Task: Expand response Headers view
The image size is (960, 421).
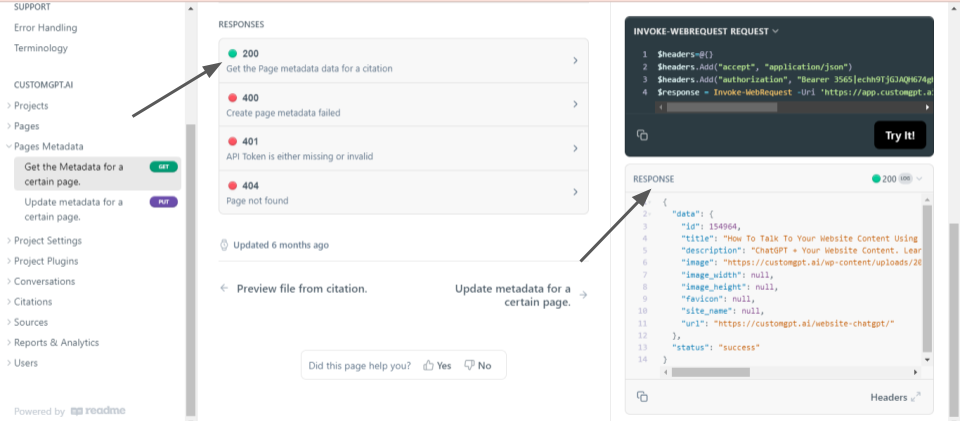Action: coord(915,397)
